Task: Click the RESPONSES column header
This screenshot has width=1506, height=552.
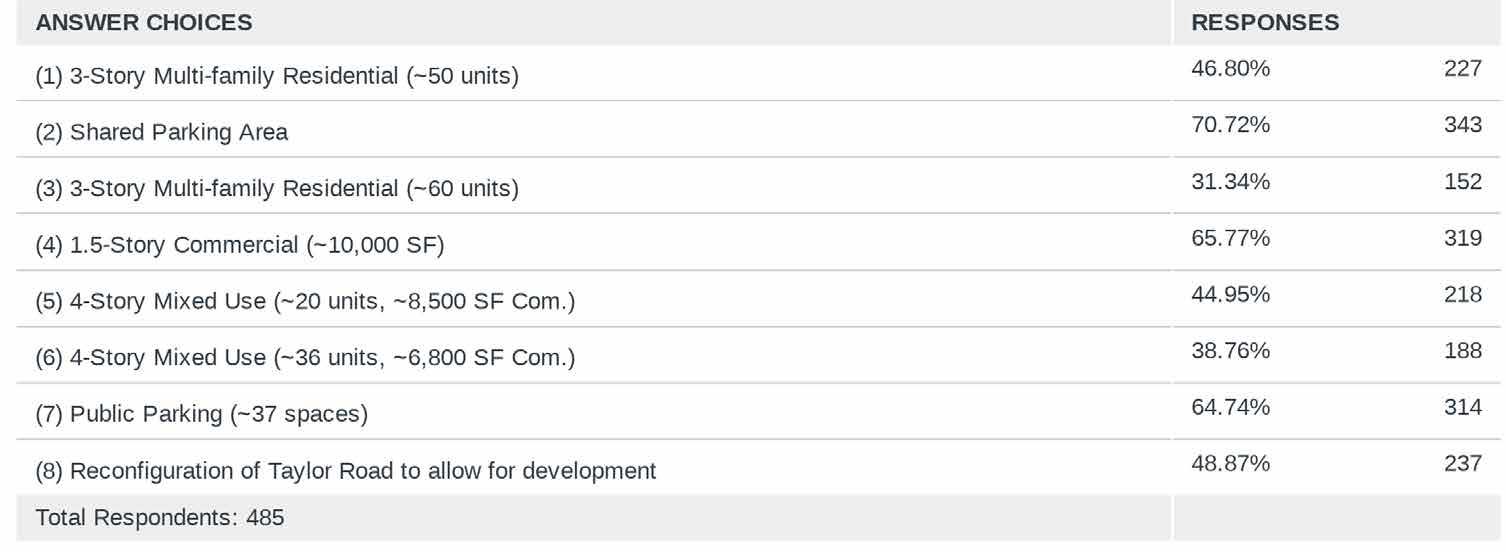Action: pos(1265,22)
